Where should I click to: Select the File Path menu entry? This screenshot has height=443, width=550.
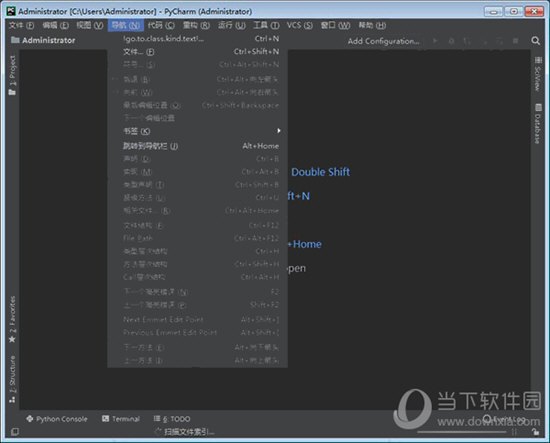tap(197, 238)
